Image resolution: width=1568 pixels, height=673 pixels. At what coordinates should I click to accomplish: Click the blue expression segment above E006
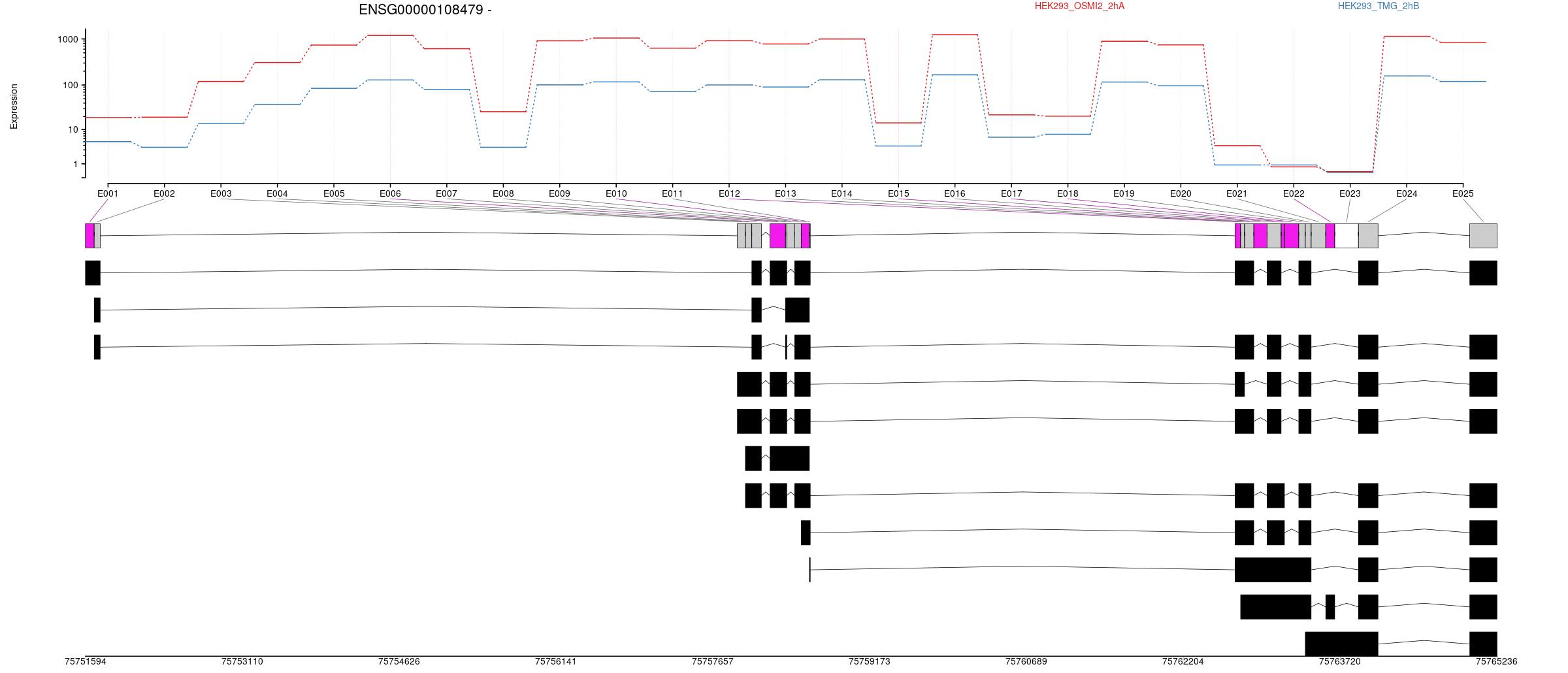(390, 80)
